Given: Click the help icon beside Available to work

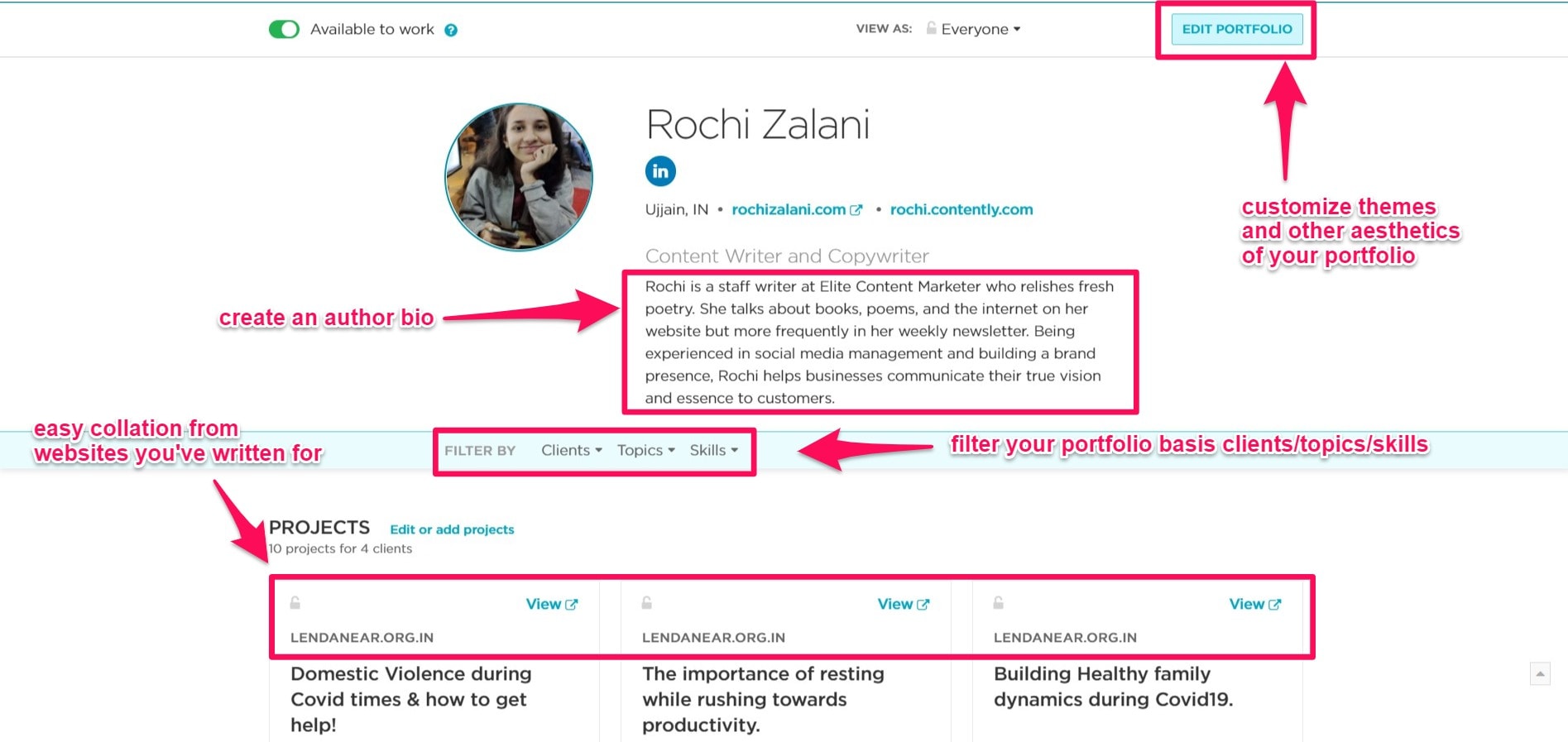Looking at the screenshot, I should [451, 29].
